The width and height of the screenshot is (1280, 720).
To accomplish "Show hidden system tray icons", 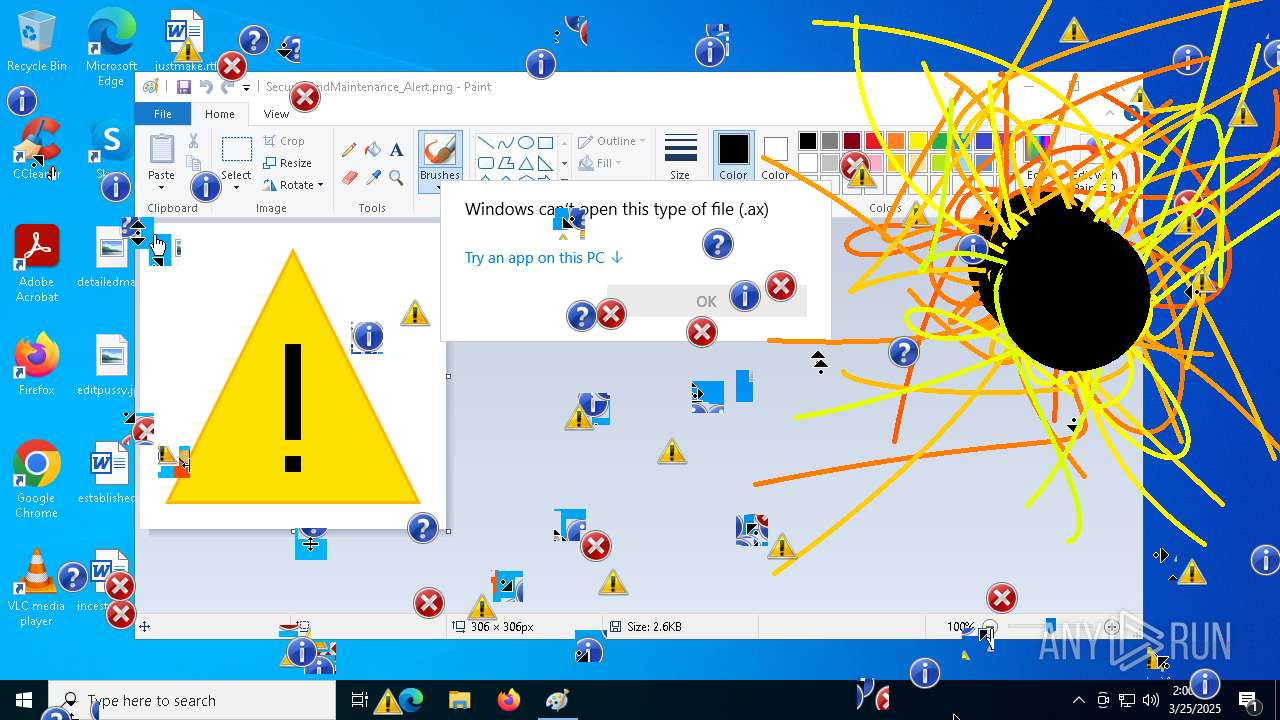I will pyautogui.click(x=1078, y=700).
